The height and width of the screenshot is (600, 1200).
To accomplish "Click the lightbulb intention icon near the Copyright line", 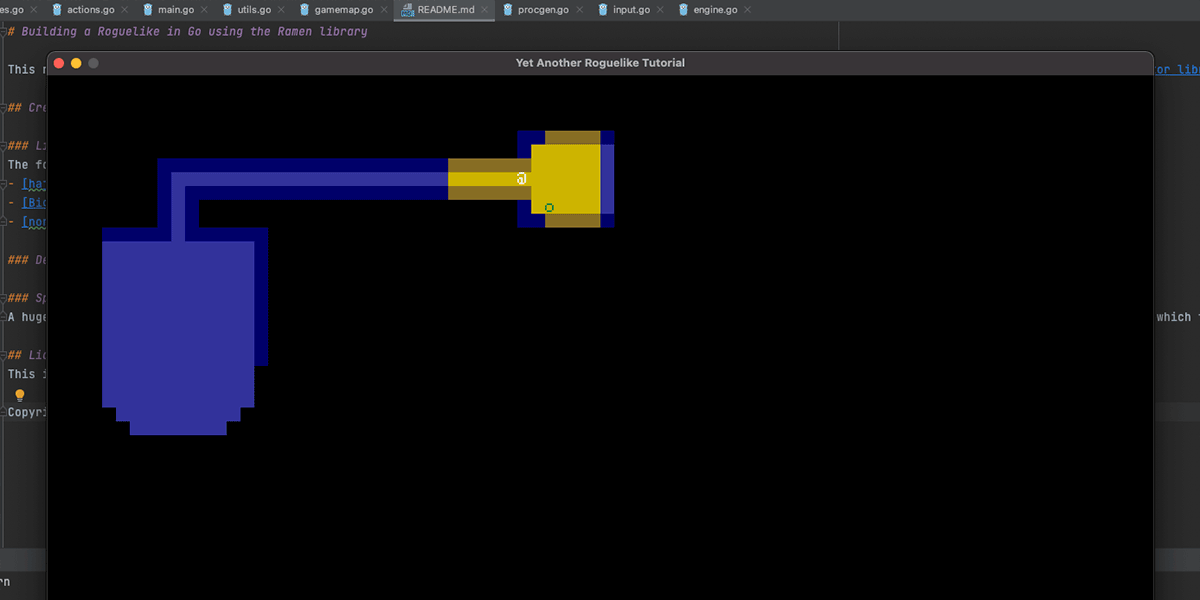I will 18,395.
